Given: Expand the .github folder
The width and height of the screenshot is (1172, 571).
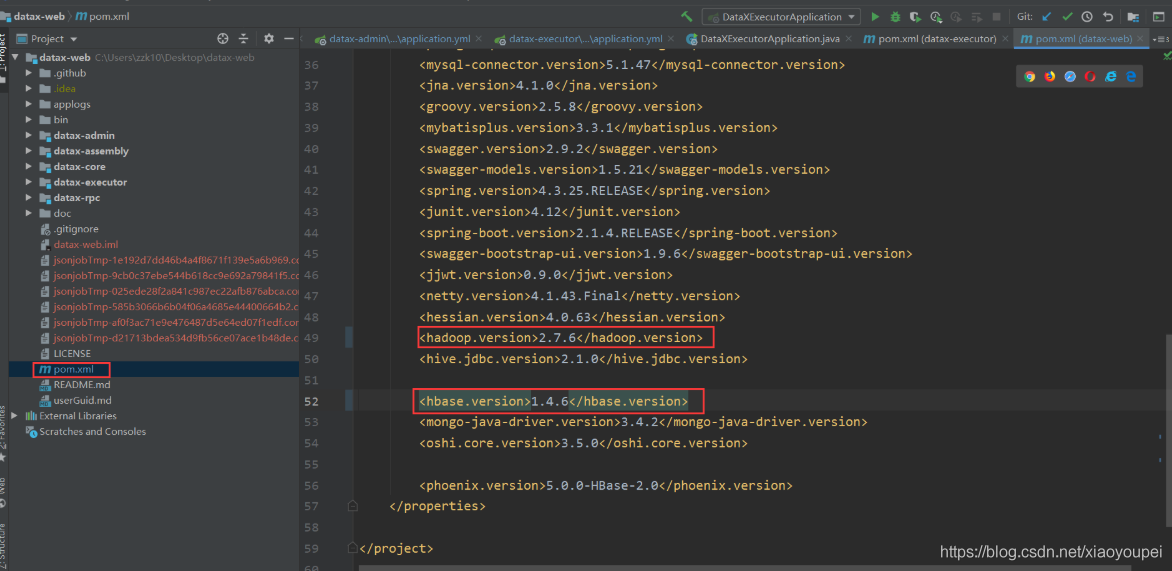Looking at the screenshot, I should coord(28,73).
